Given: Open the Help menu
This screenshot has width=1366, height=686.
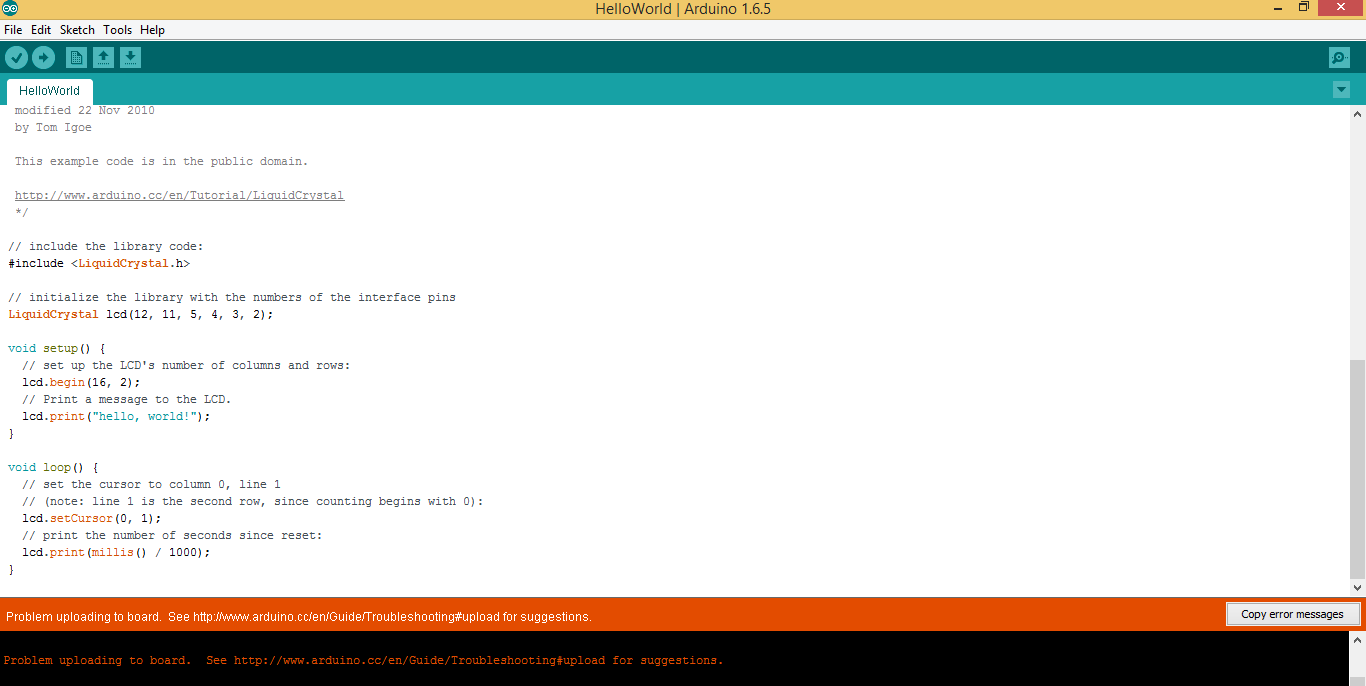Looking at the screenshot, I should (x=152, y=30).
